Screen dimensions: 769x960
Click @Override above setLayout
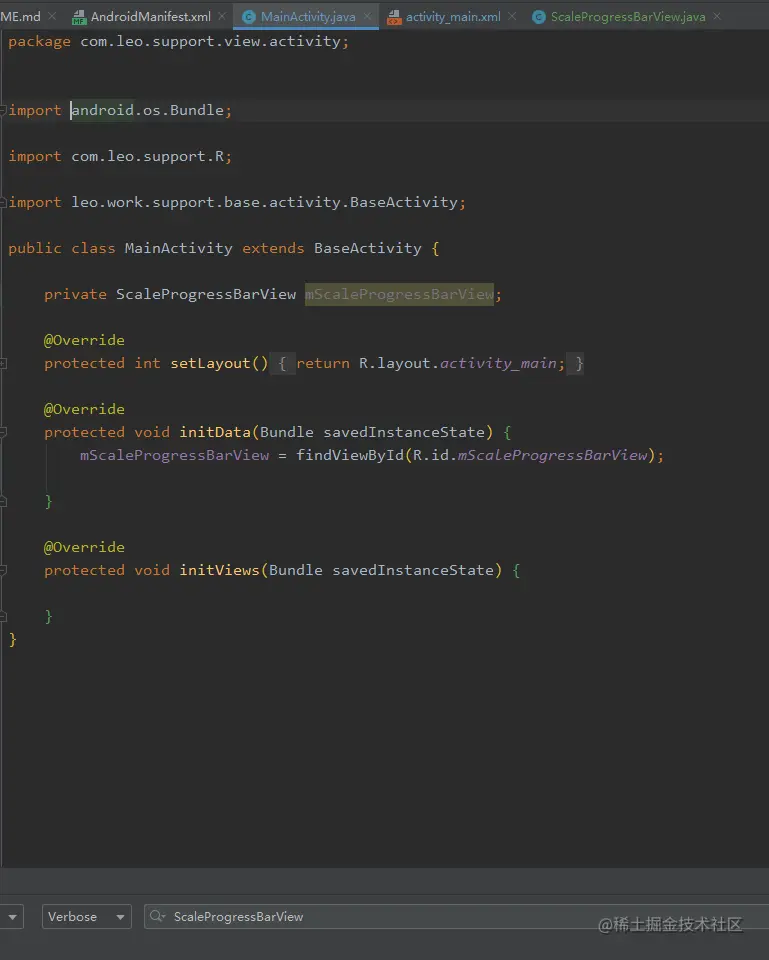click(84, 340)
